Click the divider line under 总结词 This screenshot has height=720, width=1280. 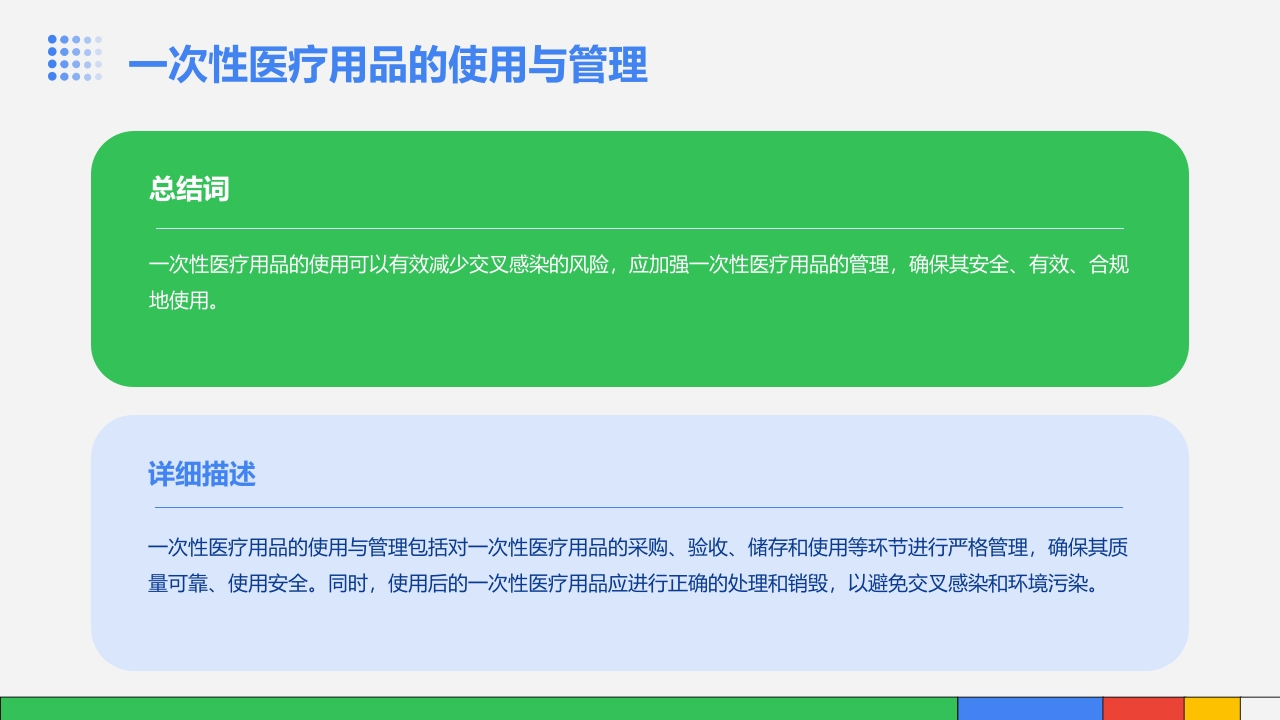click(640, 226)
